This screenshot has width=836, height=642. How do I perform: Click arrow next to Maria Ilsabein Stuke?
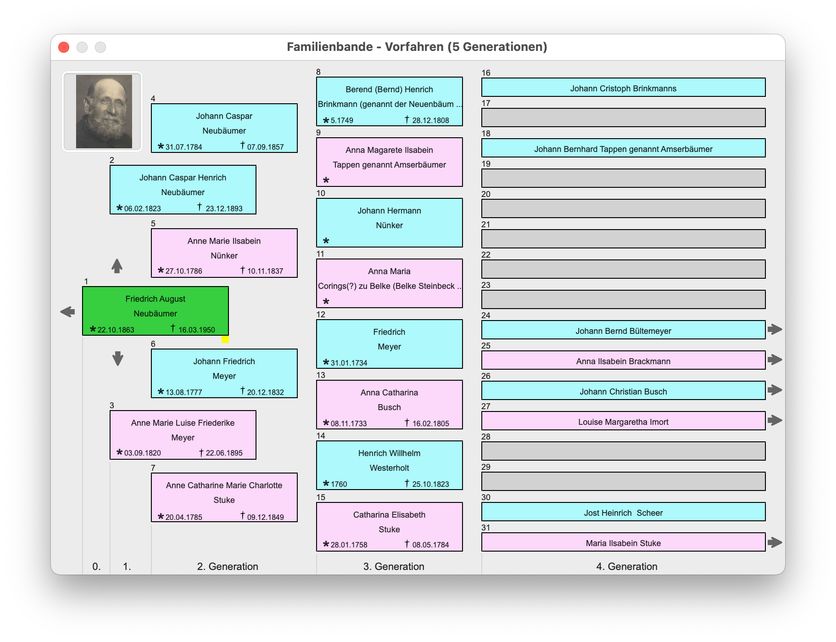tap(775, 543)
